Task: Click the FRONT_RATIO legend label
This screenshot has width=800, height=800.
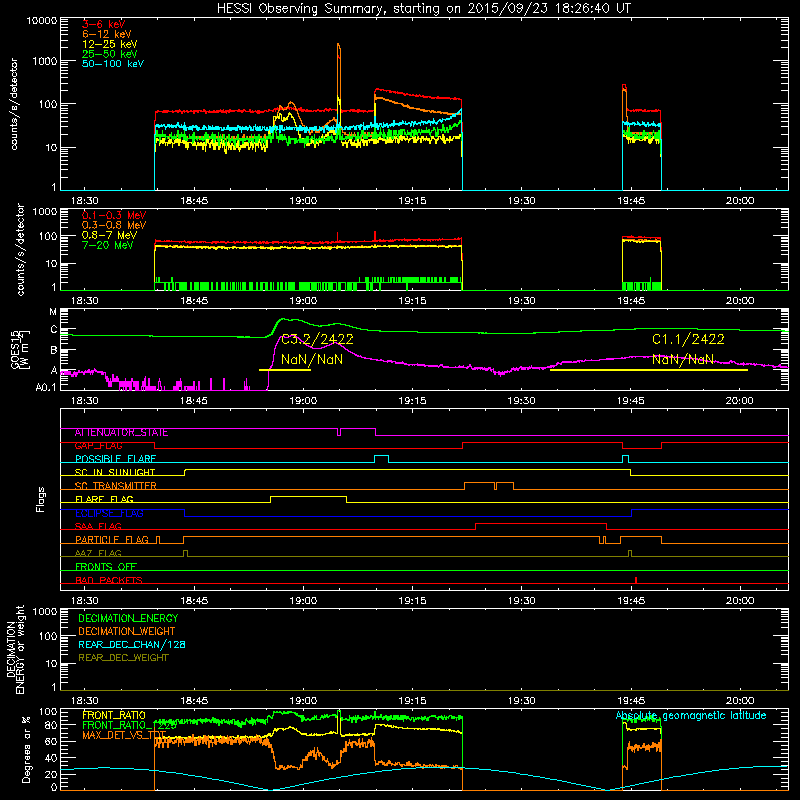Action: pos(114,715)
